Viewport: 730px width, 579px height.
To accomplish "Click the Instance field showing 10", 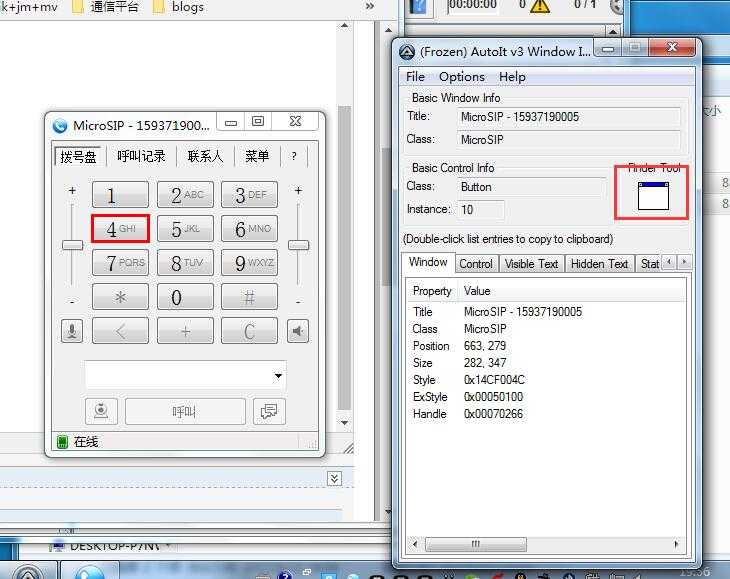I will (x=480, y=209).
